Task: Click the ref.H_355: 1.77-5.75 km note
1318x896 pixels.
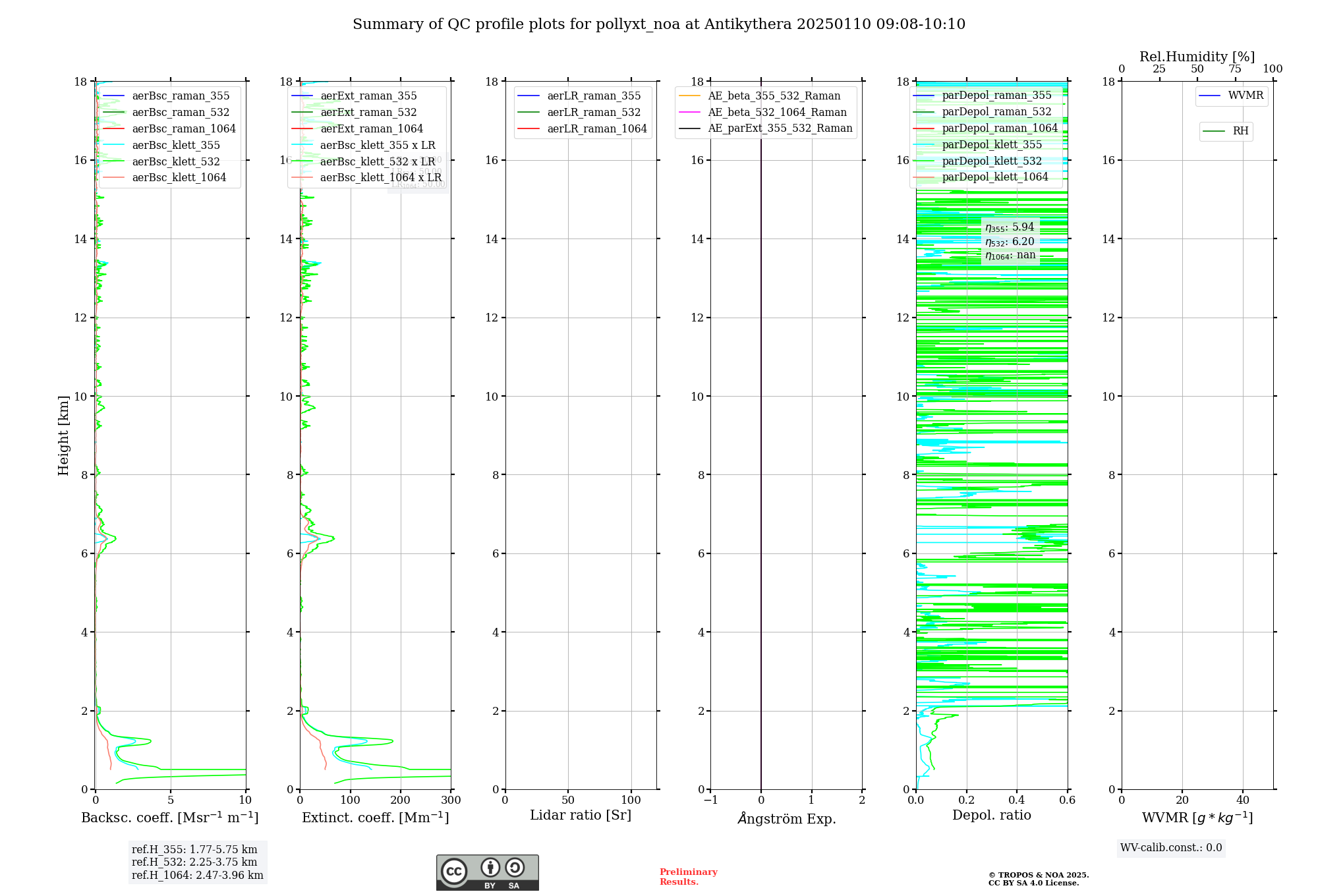Action: pos(194,850)
